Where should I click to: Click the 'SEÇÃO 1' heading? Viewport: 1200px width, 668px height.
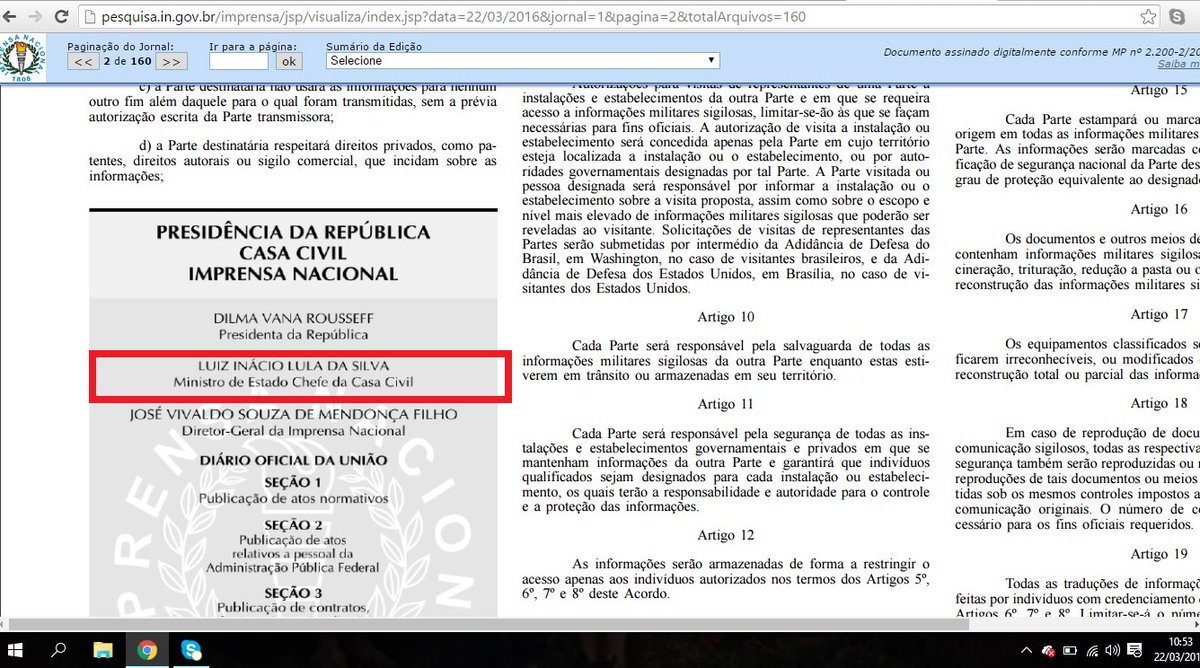click(x=293, y=482)
